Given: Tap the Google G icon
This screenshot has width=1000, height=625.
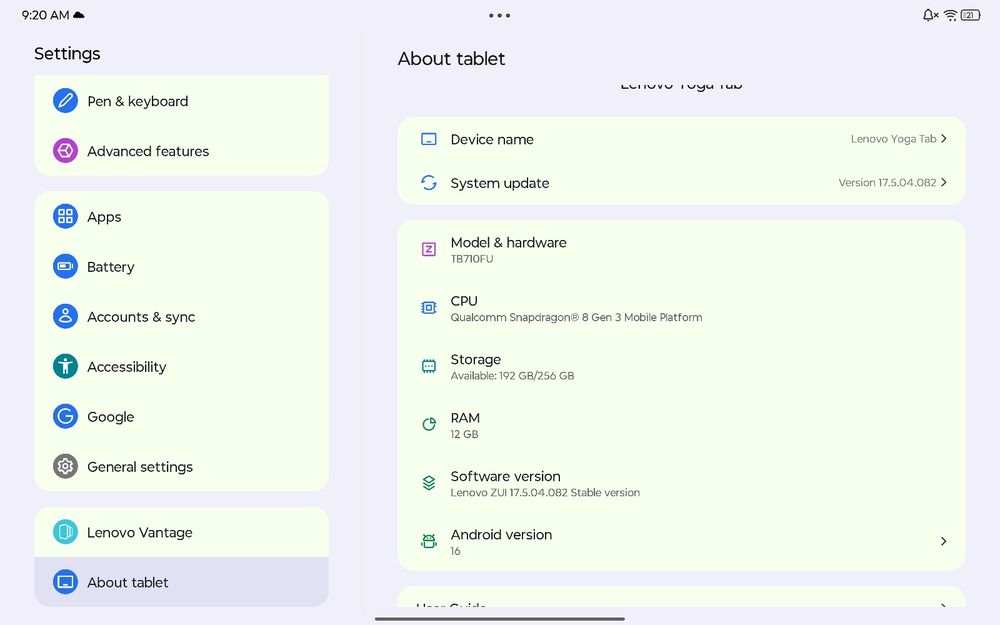Looking at the screenshot, I should pyautogui.click(x=65, y=416).
